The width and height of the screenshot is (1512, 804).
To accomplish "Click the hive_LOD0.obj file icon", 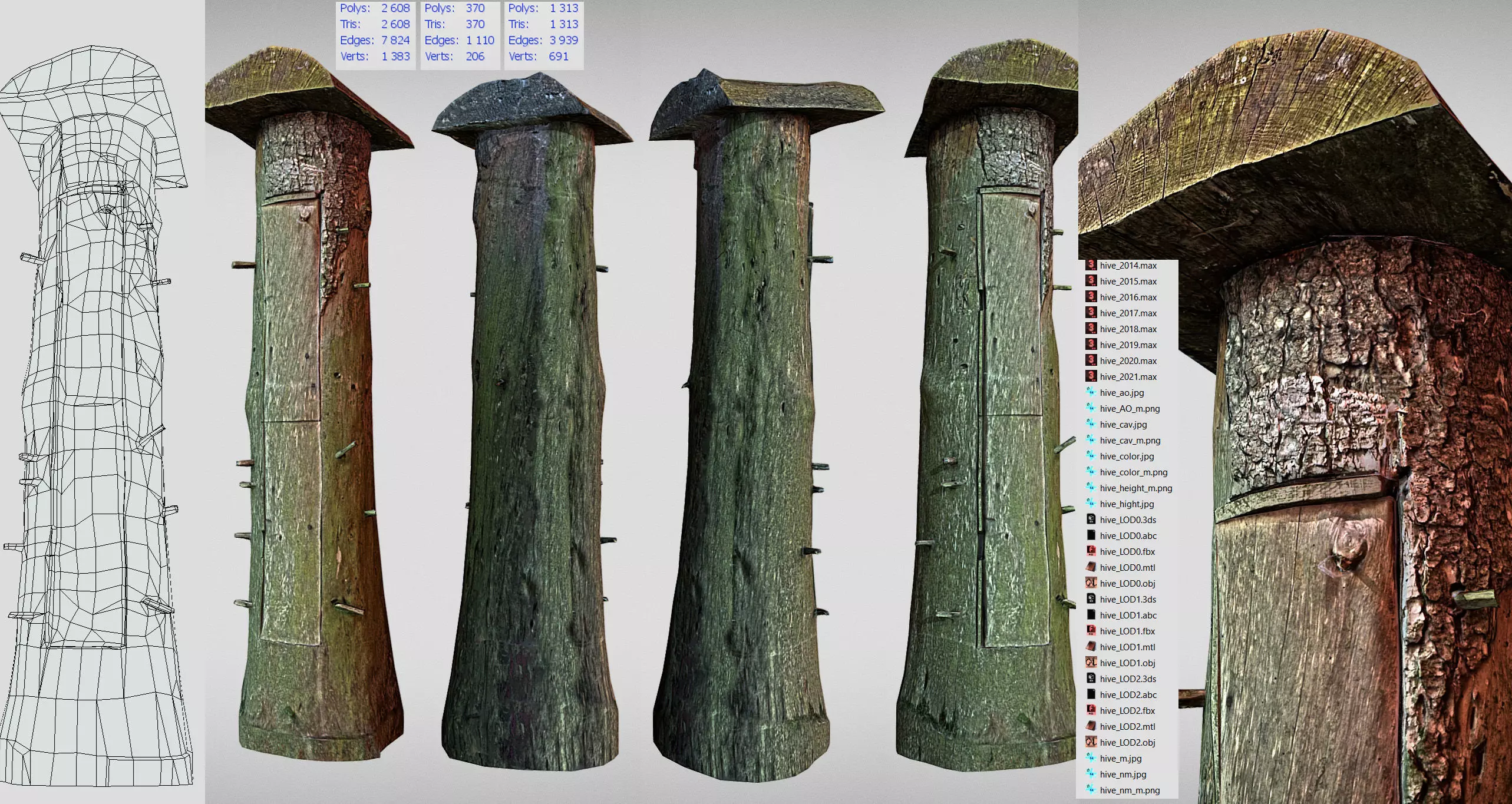I will [1091, 583].
